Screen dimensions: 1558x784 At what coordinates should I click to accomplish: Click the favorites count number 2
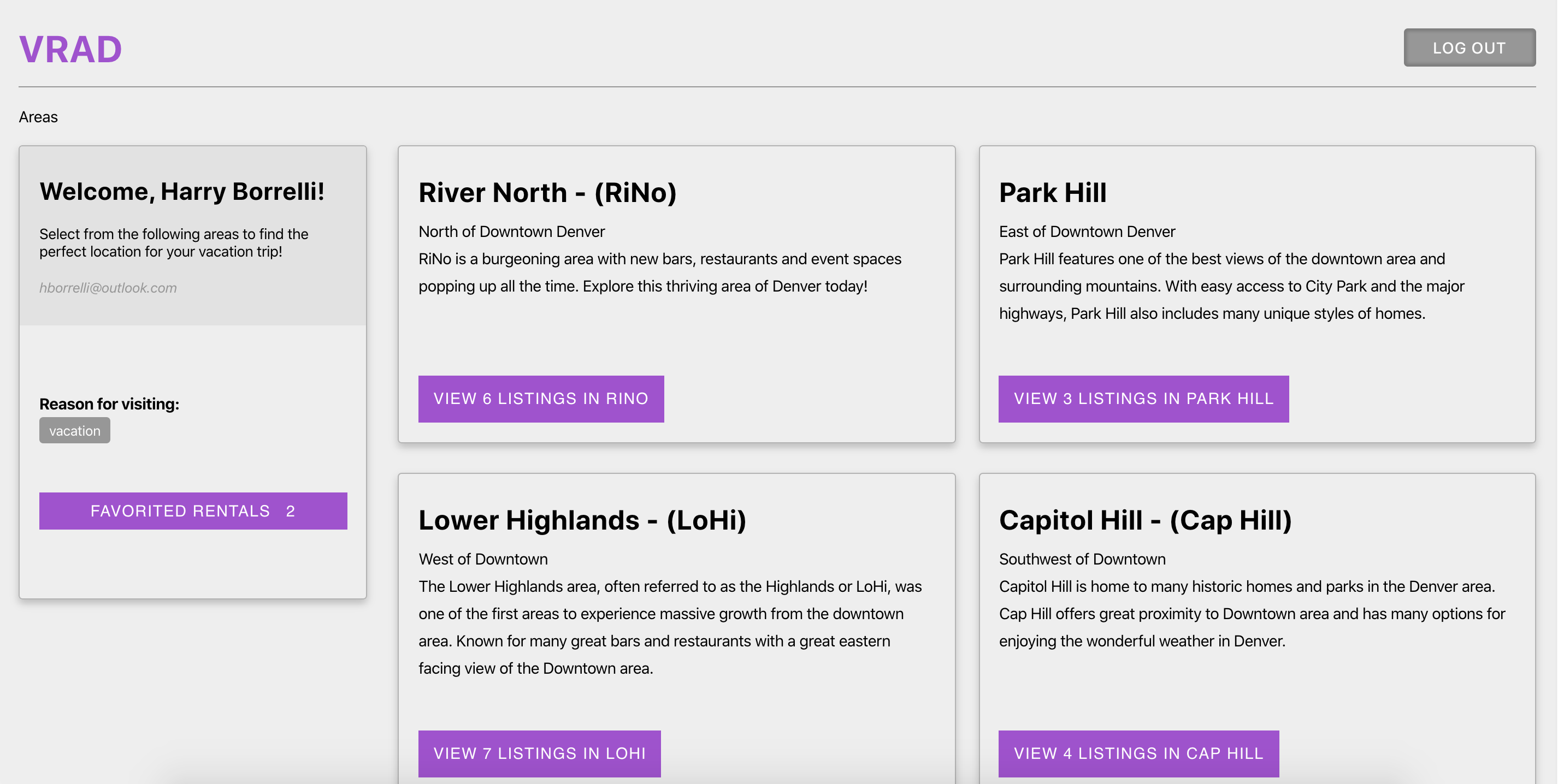[290, 512]
